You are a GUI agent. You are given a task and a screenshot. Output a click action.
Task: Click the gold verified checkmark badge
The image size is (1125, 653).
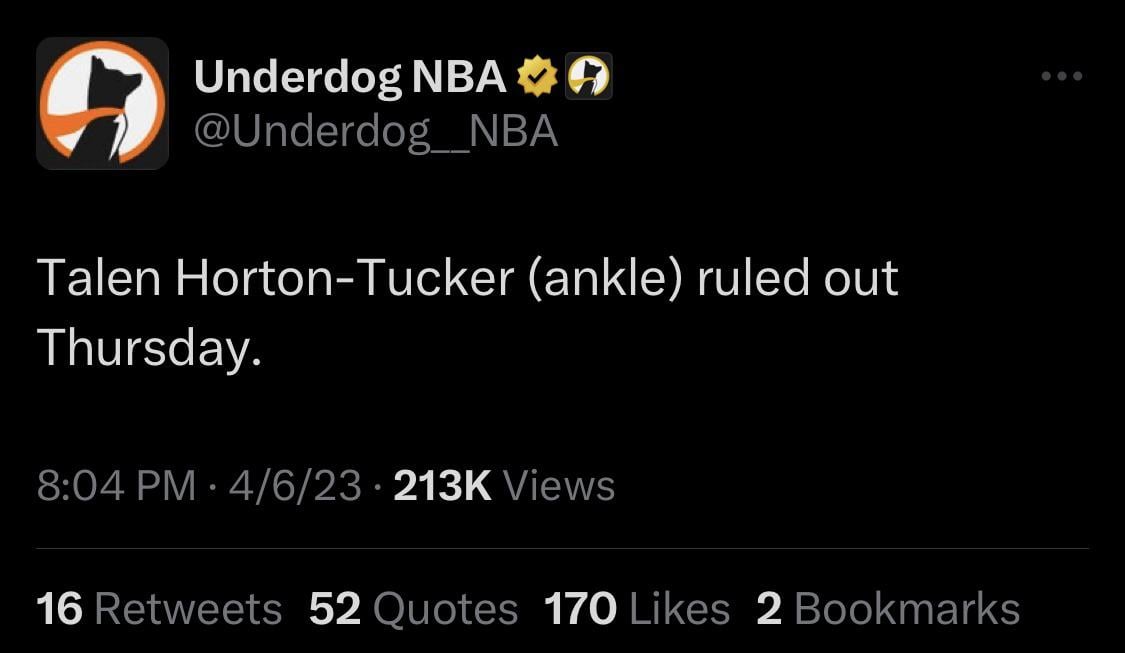(538, 77)
